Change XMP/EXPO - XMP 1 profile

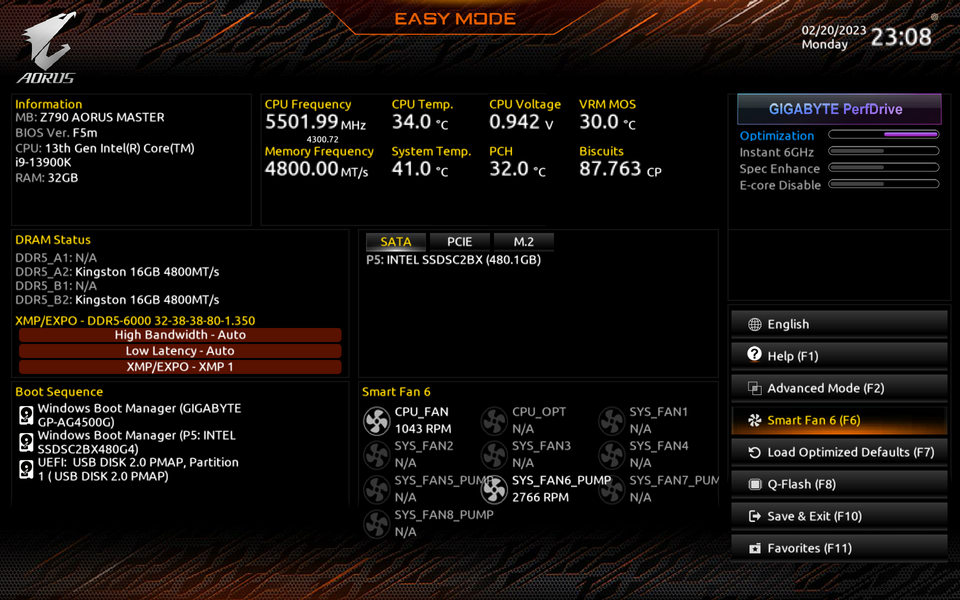180,367
